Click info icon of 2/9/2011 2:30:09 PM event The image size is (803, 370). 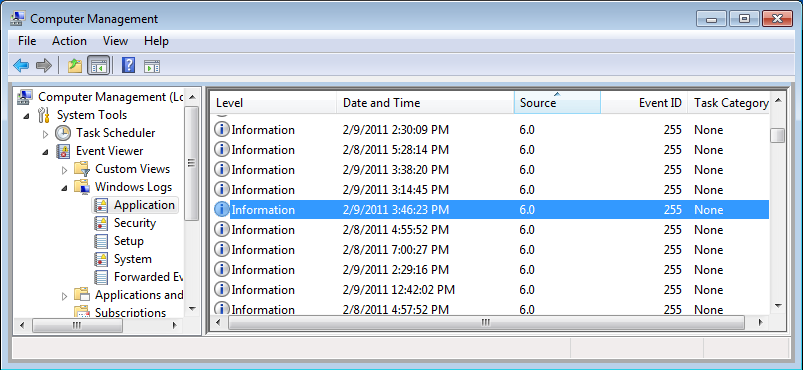[221, 130]
